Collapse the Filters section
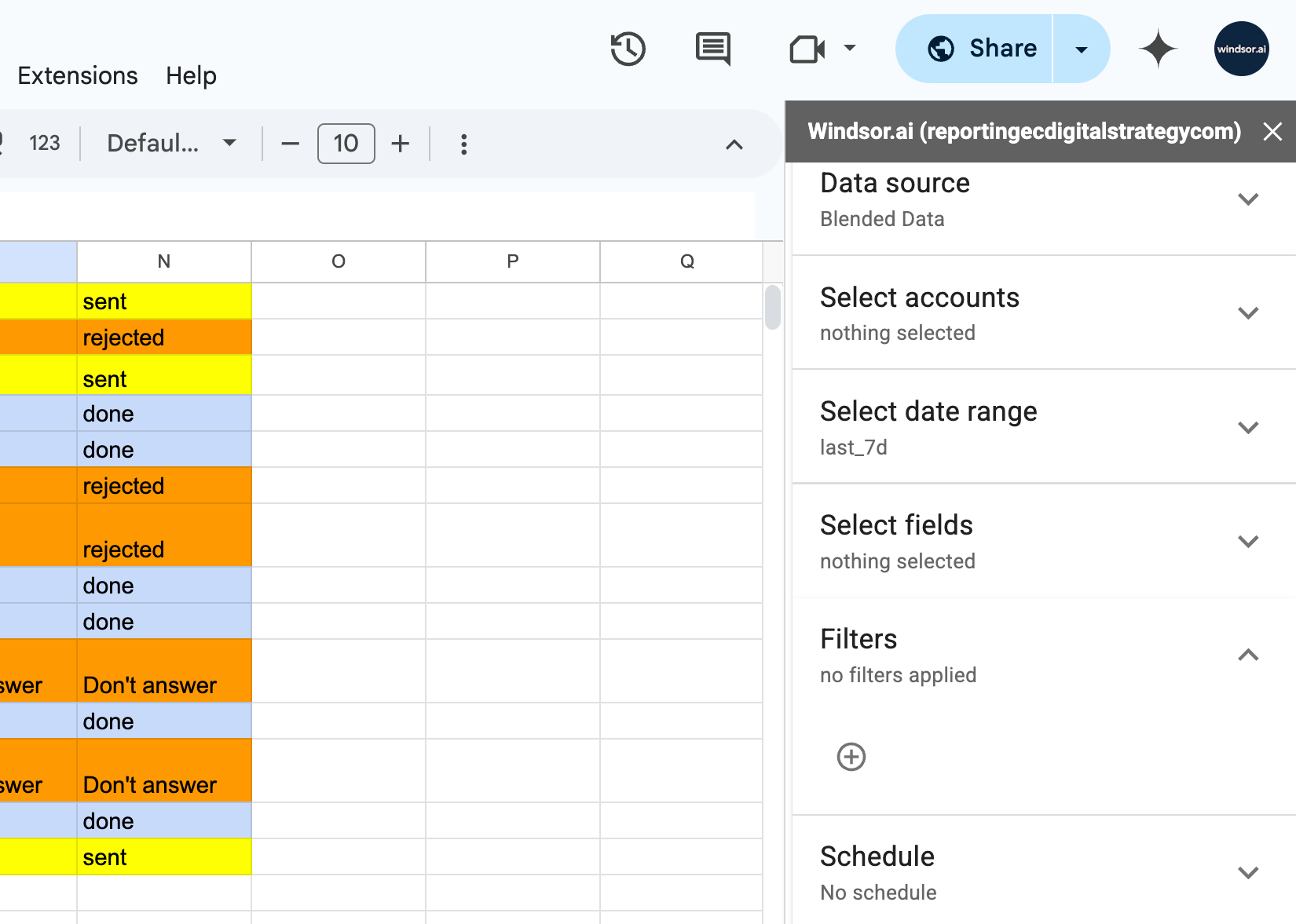The height and width of the screenshot is (924, 1296). 1247,655
